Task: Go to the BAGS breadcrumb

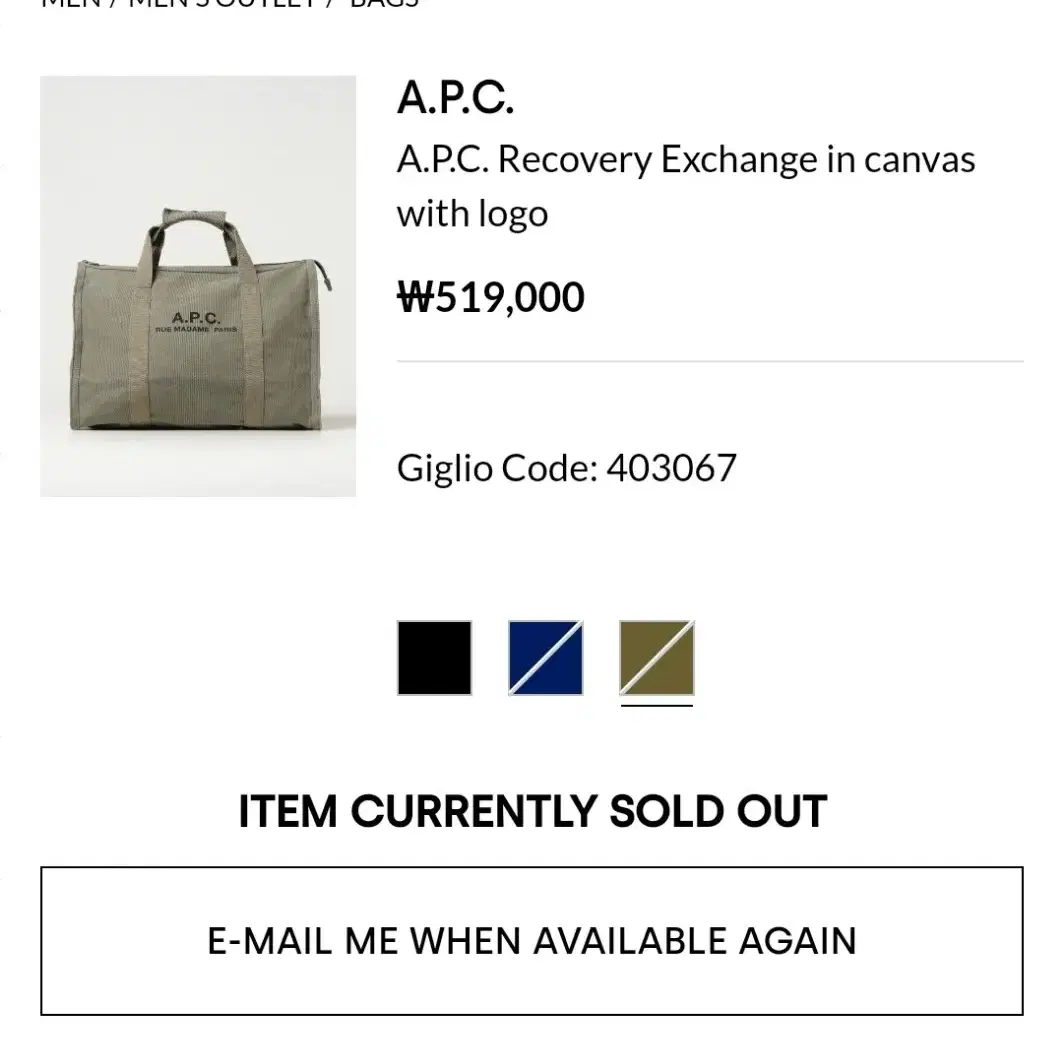Action: click(x=384, y=3)
